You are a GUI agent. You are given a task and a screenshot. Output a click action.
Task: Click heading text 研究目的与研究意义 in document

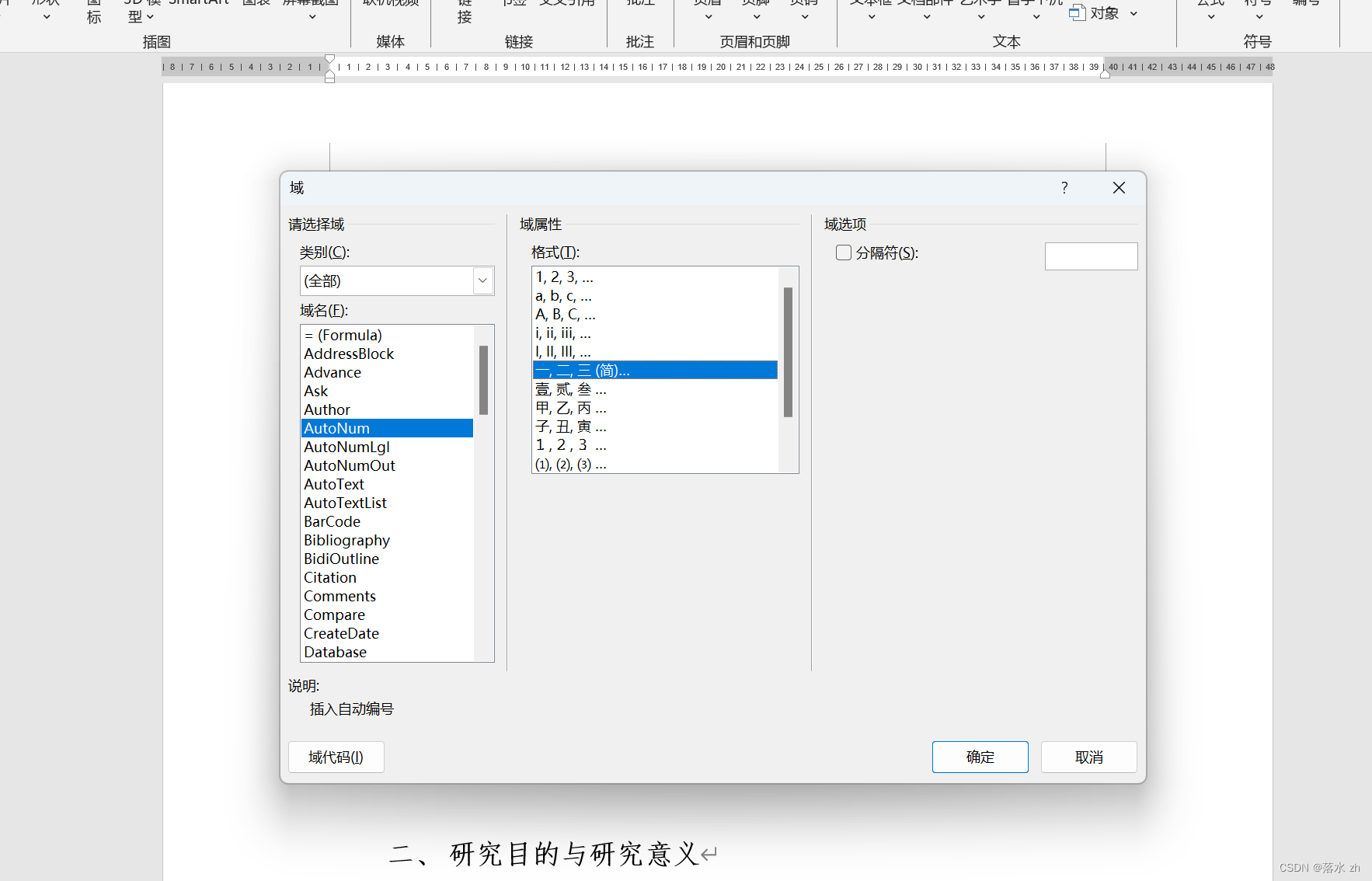574,854
